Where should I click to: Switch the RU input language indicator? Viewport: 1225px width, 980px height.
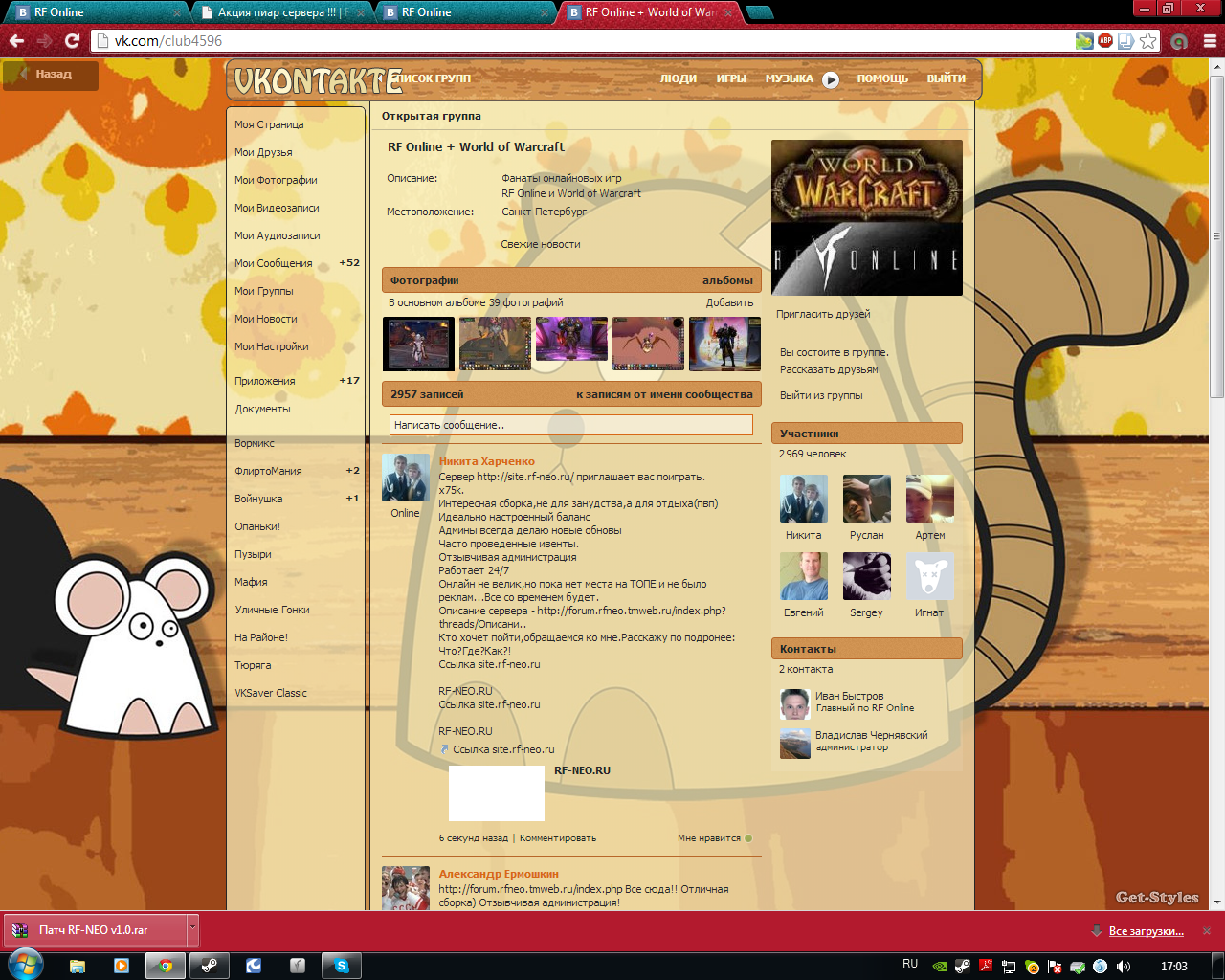click(909, 965)
